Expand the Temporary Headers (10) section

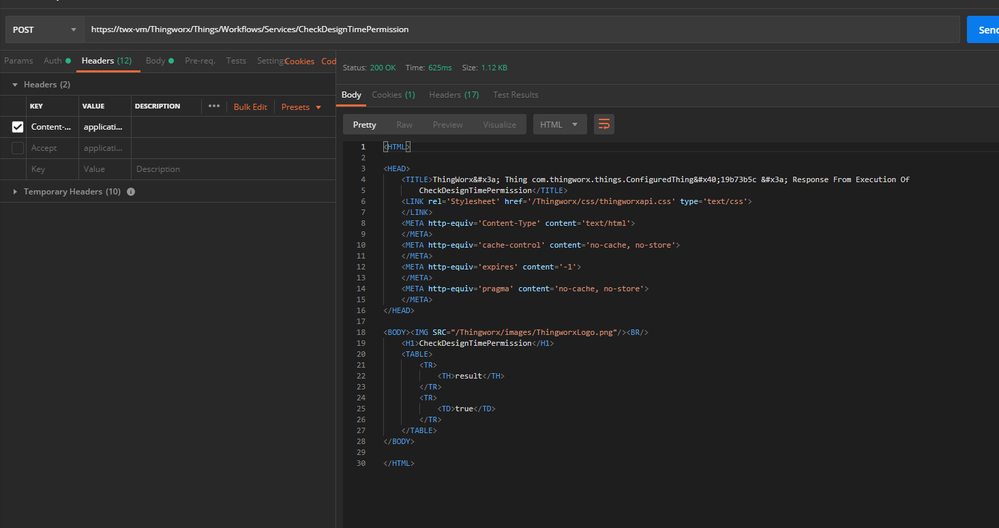click(15, 191)
